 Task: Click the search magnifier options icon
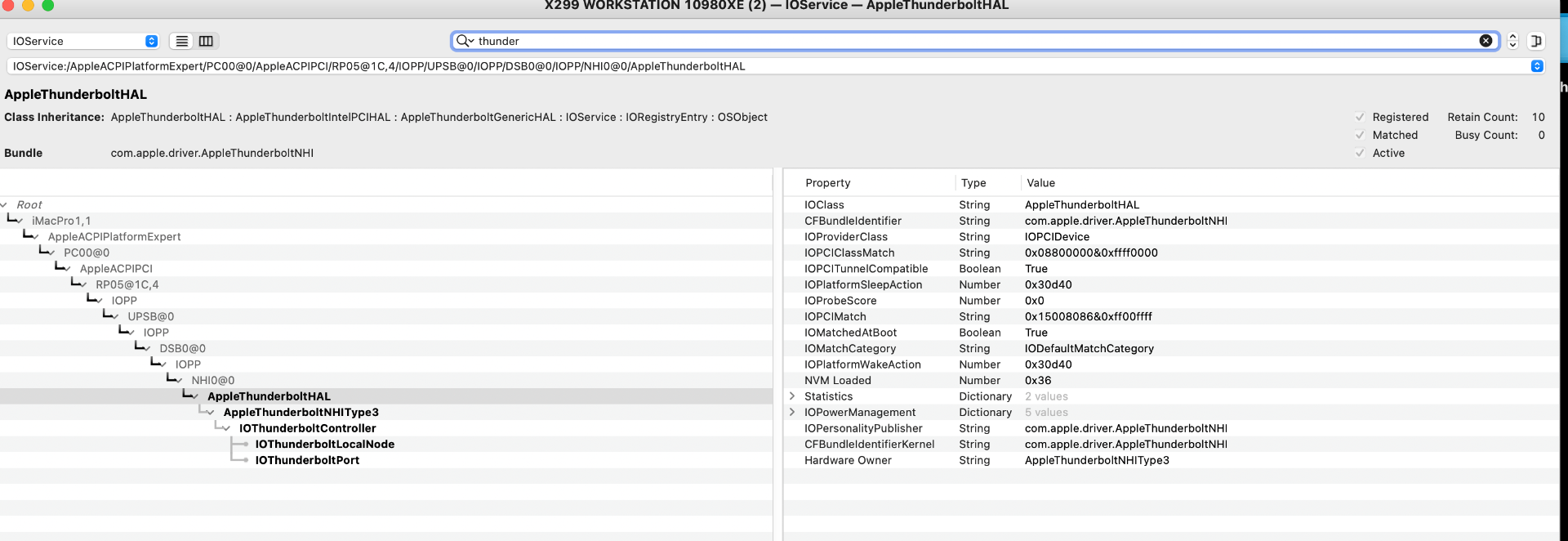465,41
